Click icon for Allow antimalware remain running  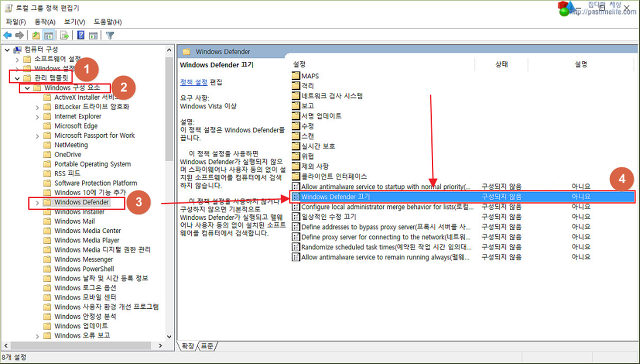pyautogui.click(x=296, y=257)
